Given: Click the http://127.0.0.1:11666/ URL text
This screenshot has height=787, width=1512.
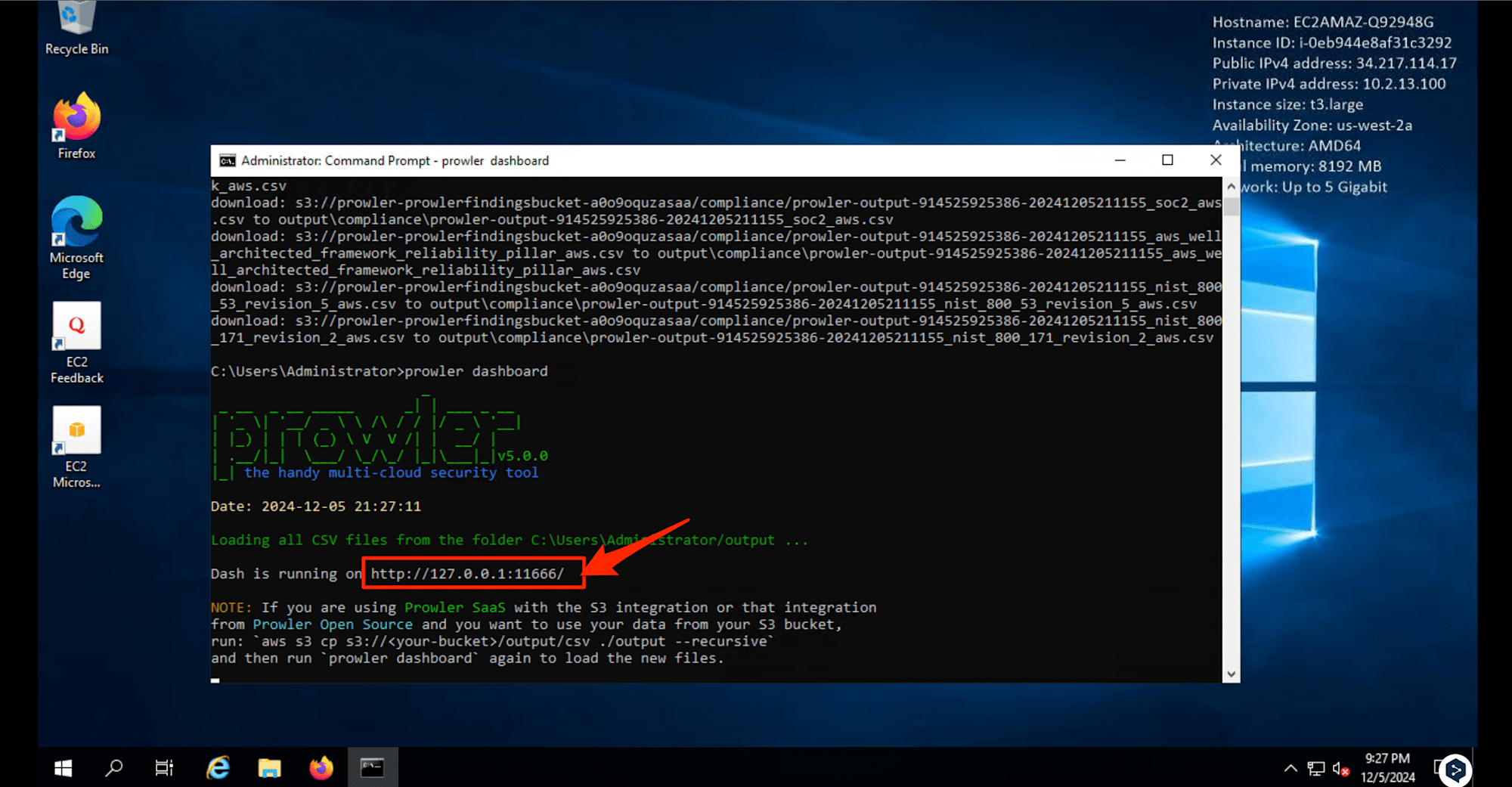Looking at the screenshot, I should pyautogui.click(x=467, y=574).
